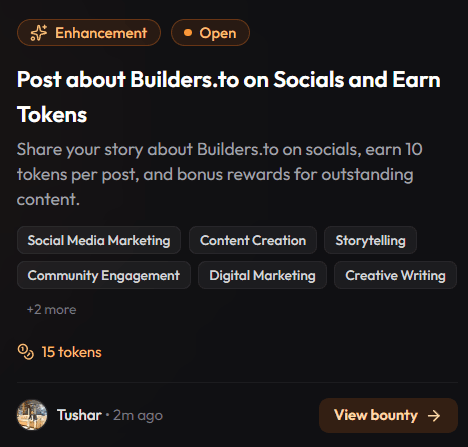Click the orange dot in Open badge

[188, 33]
